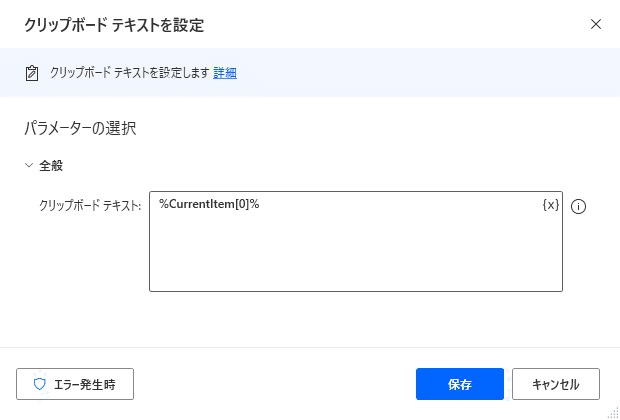Click the 全般 section label
The height and width of the screenshot is (420, 620).
pyautogui.click(x=51, y=165)
